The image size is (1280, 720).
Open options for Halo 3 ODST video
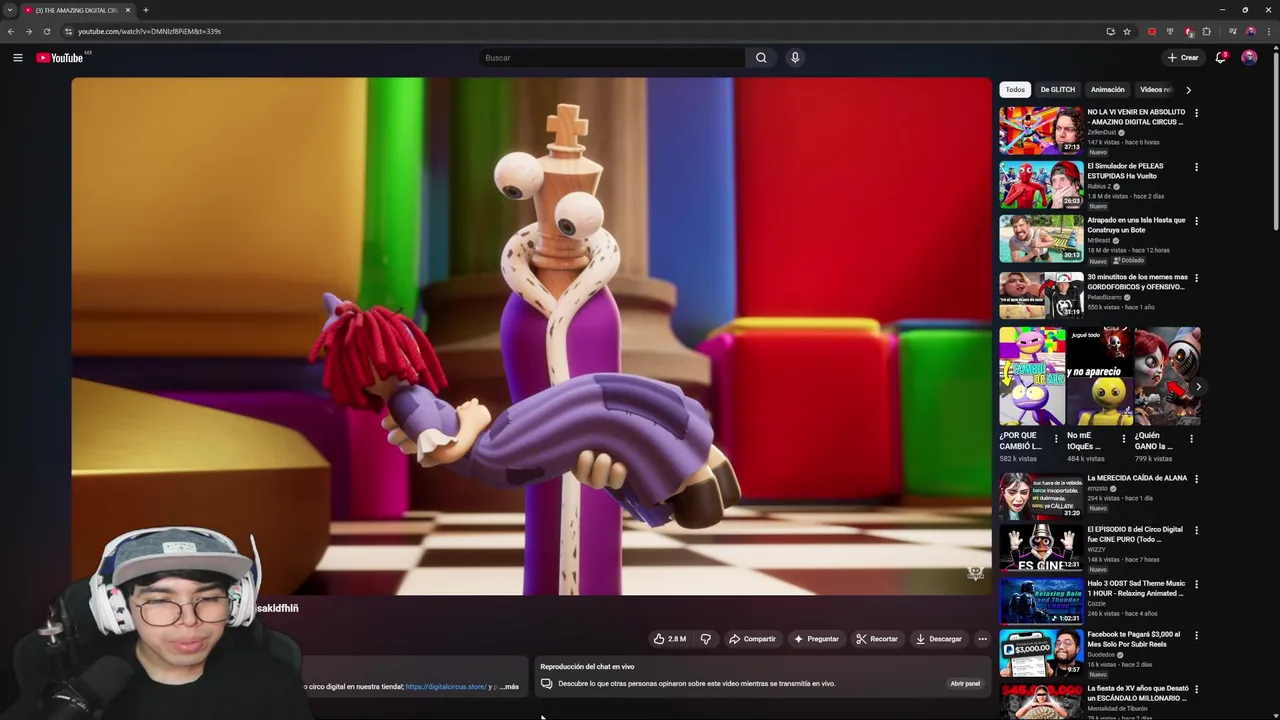point(1196,584)
